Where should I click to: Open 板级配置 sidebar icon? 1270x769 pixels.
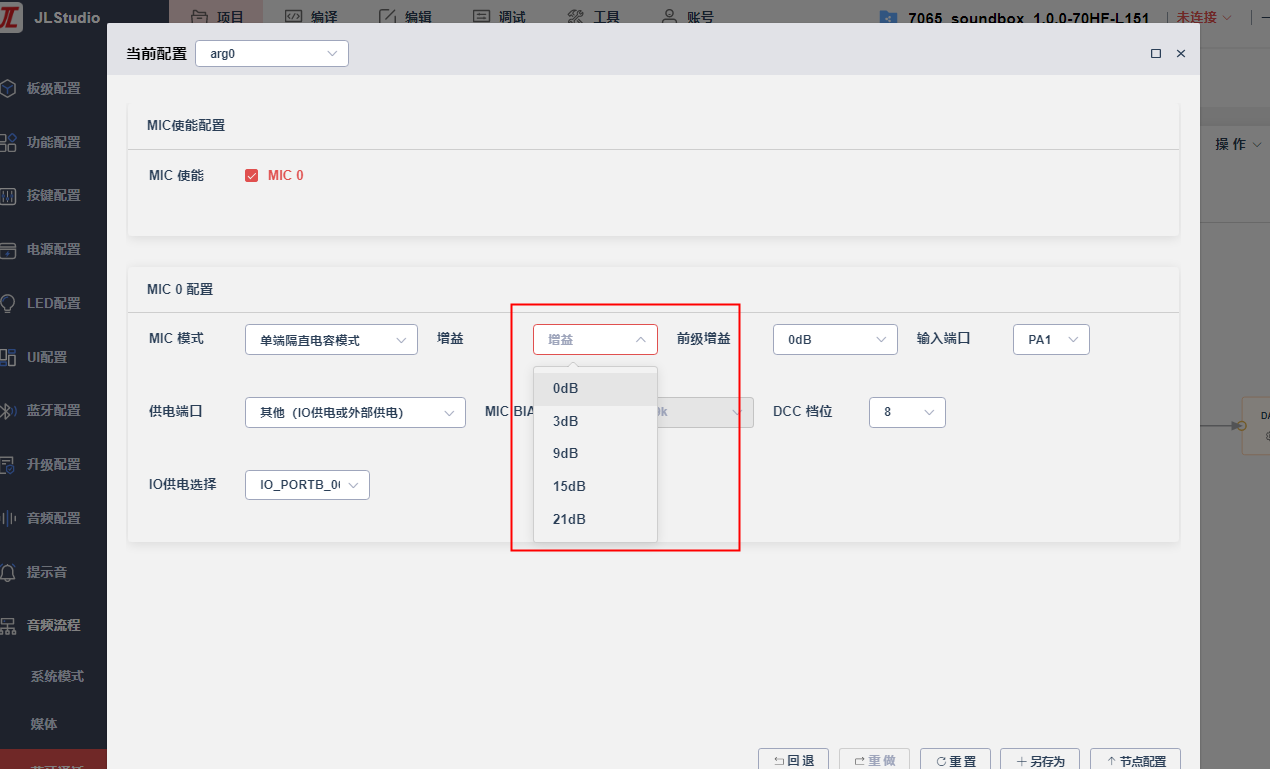pyautogui.click(x=8, y=88)
